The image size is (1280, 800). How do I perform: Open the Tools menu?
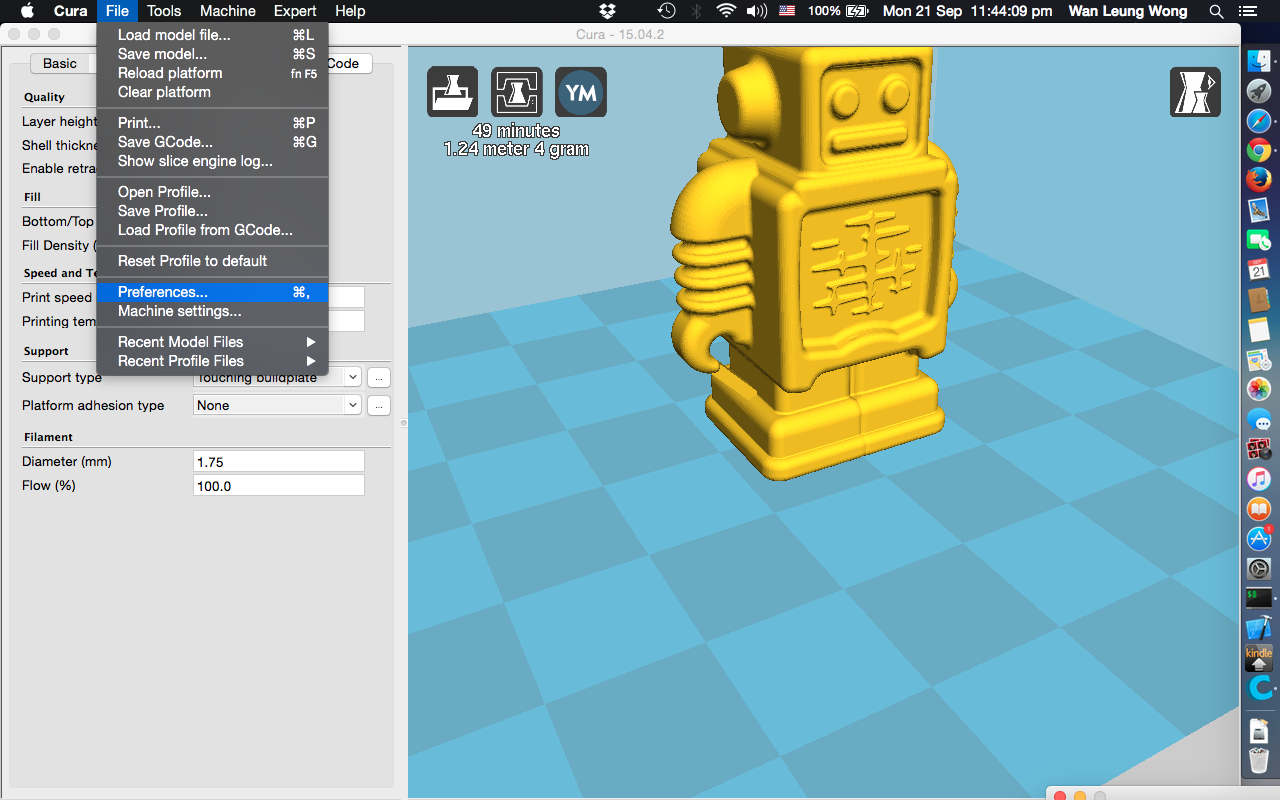click(x=164, y=11)
